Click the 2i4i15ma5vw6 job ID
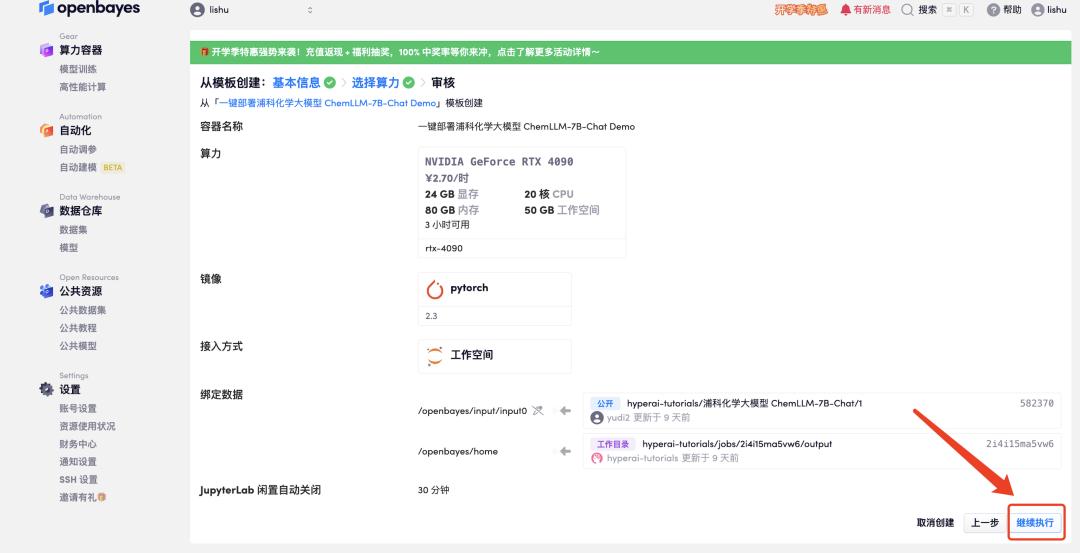 point(1019,444)
